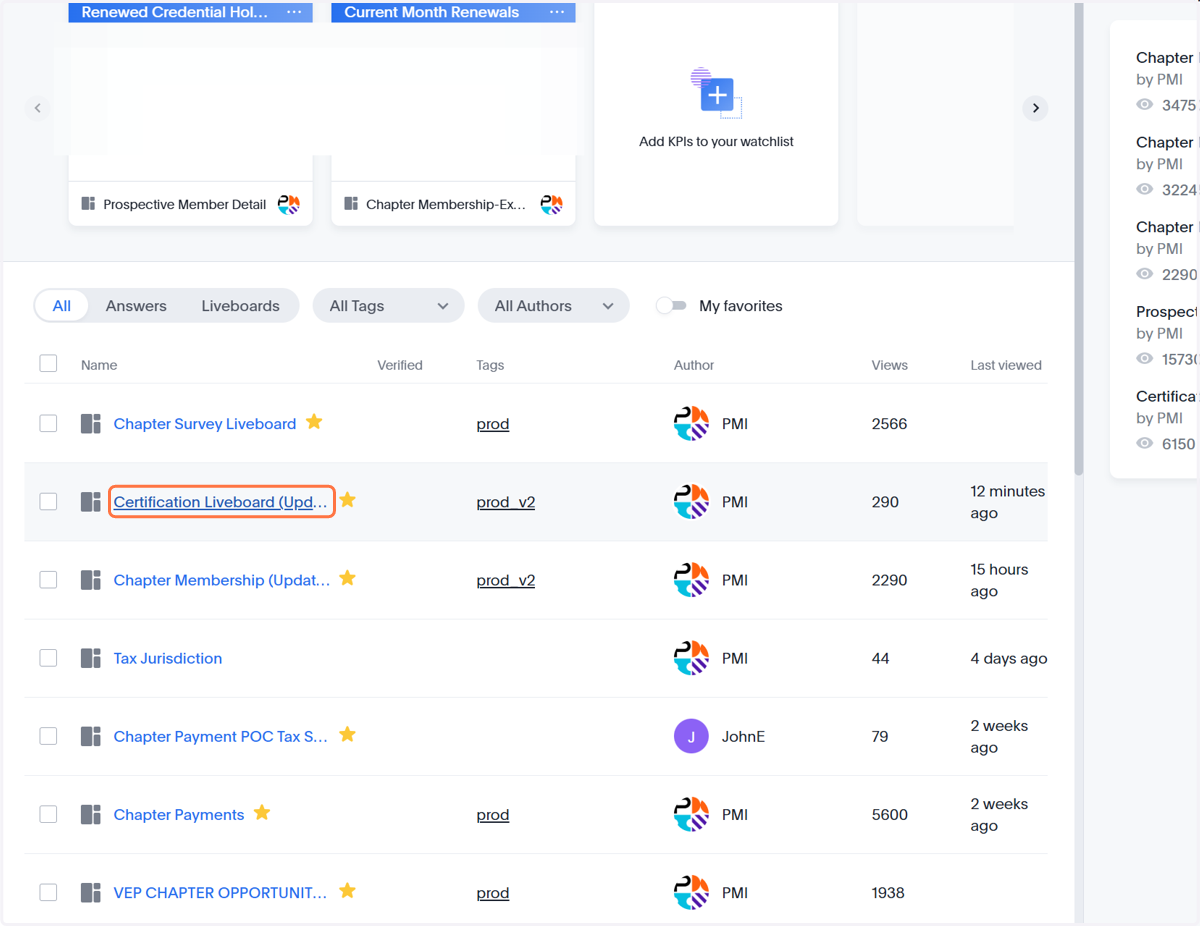Screen dimensions: 1200x926
Task: Unfavorite the Chapter Payments star
Action: coord(262,813)
